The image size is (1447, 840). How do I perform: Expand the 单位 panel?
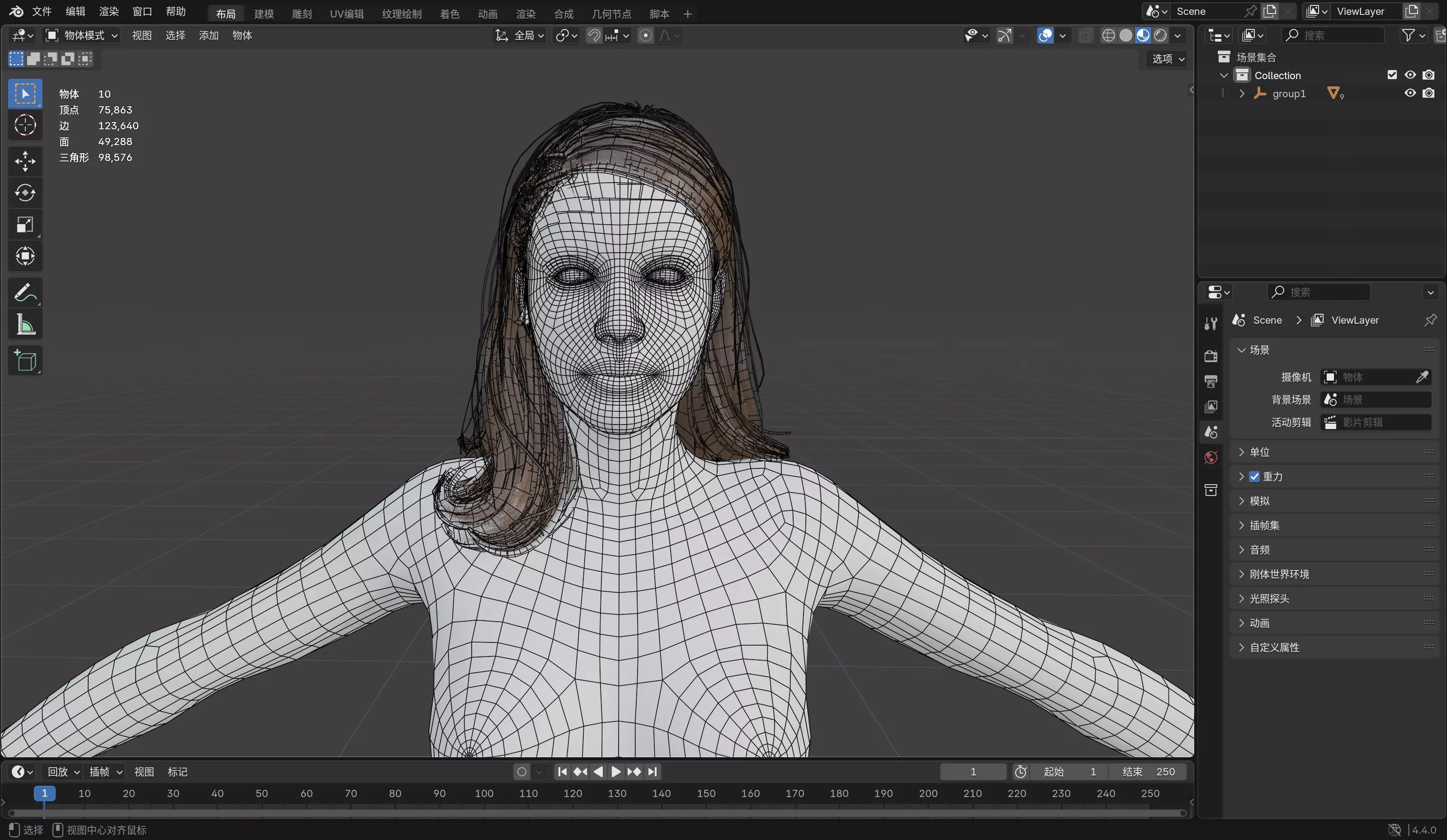tap(1334, 452)
